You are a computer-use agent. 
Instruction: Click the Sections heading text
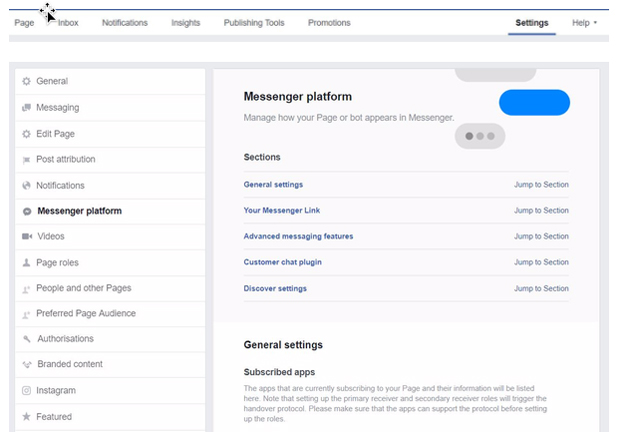coord(262,157)
